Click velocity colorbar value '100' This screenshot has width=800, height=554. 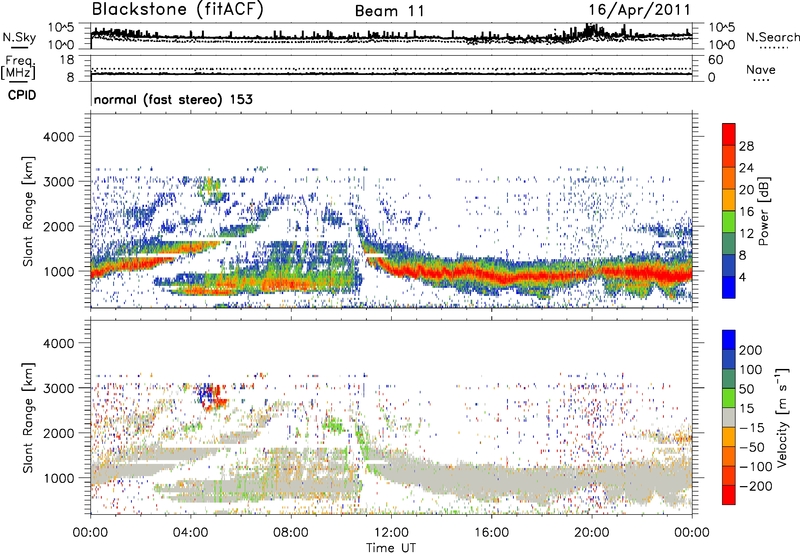click(750, 370)
